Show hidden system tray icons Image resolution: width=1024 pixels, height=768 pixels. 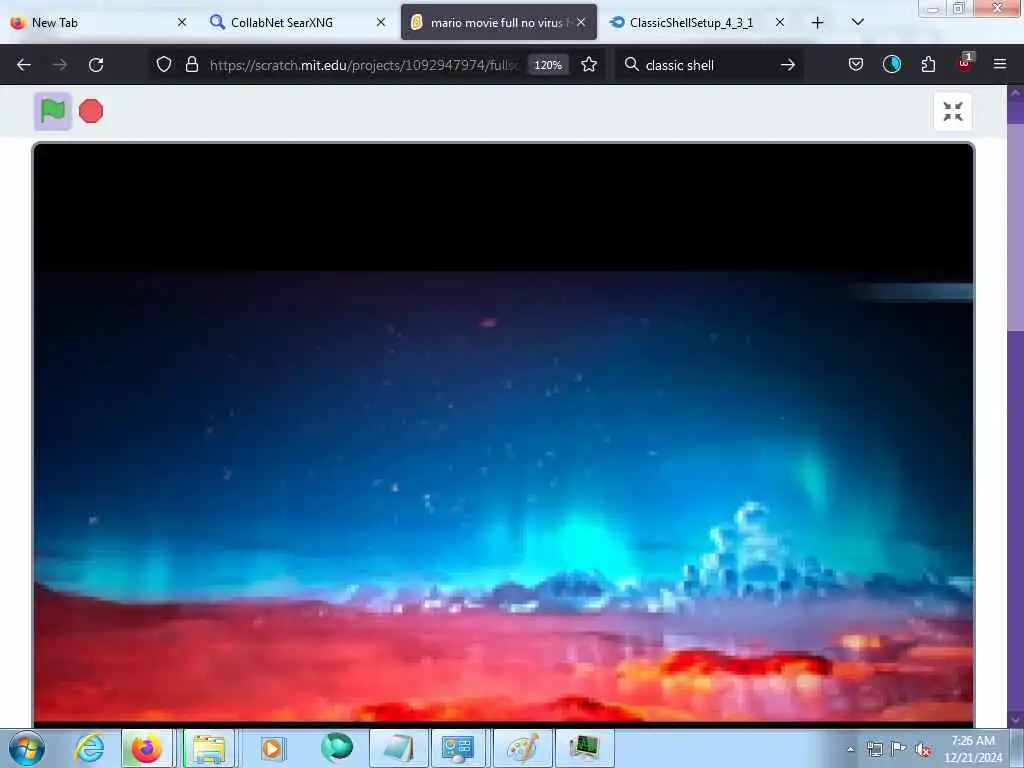850,749
